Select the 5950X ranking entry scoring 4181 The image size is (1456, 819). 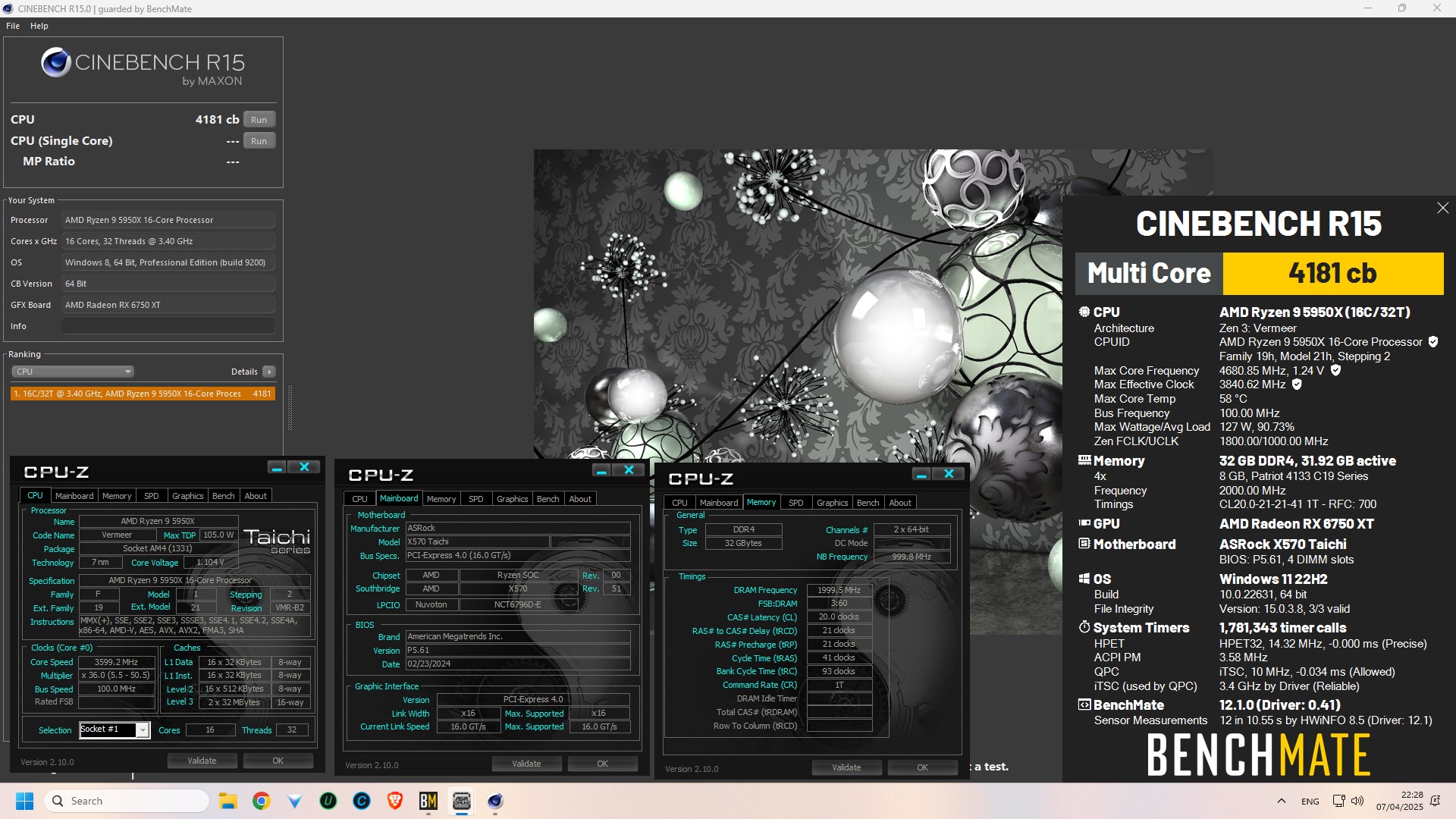click(143, 394)
